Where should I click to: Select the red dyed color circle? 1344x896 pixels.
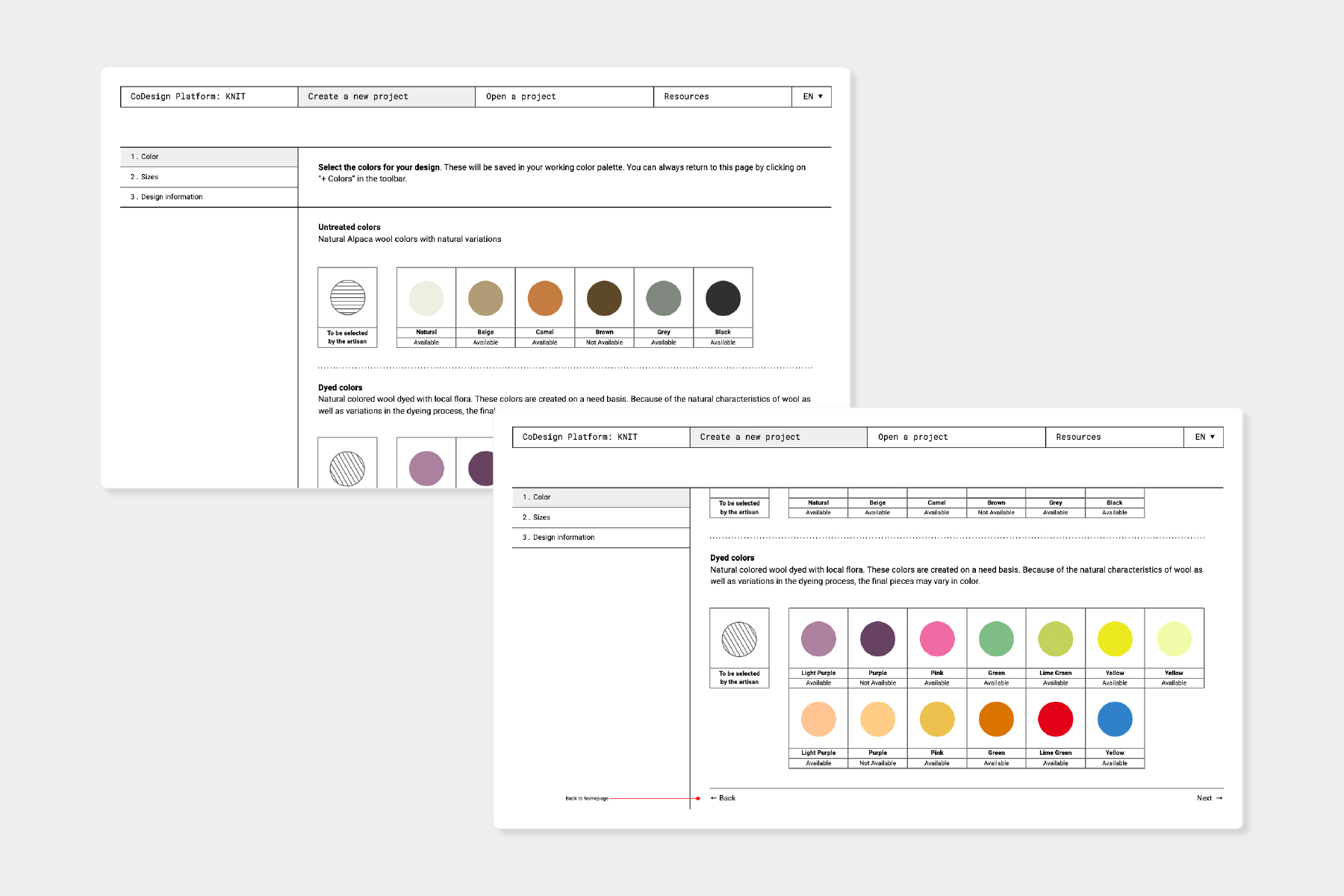[1055, 719]
